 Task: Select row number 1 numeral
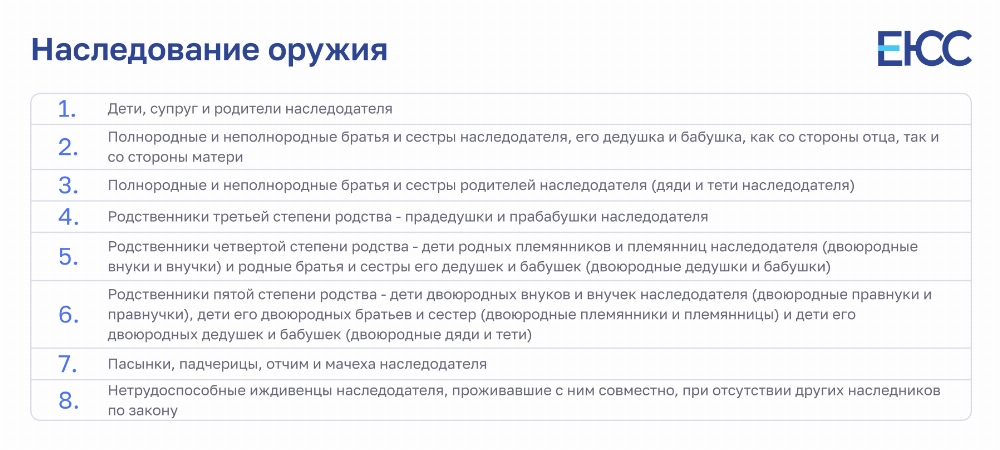tap(68, 109)
